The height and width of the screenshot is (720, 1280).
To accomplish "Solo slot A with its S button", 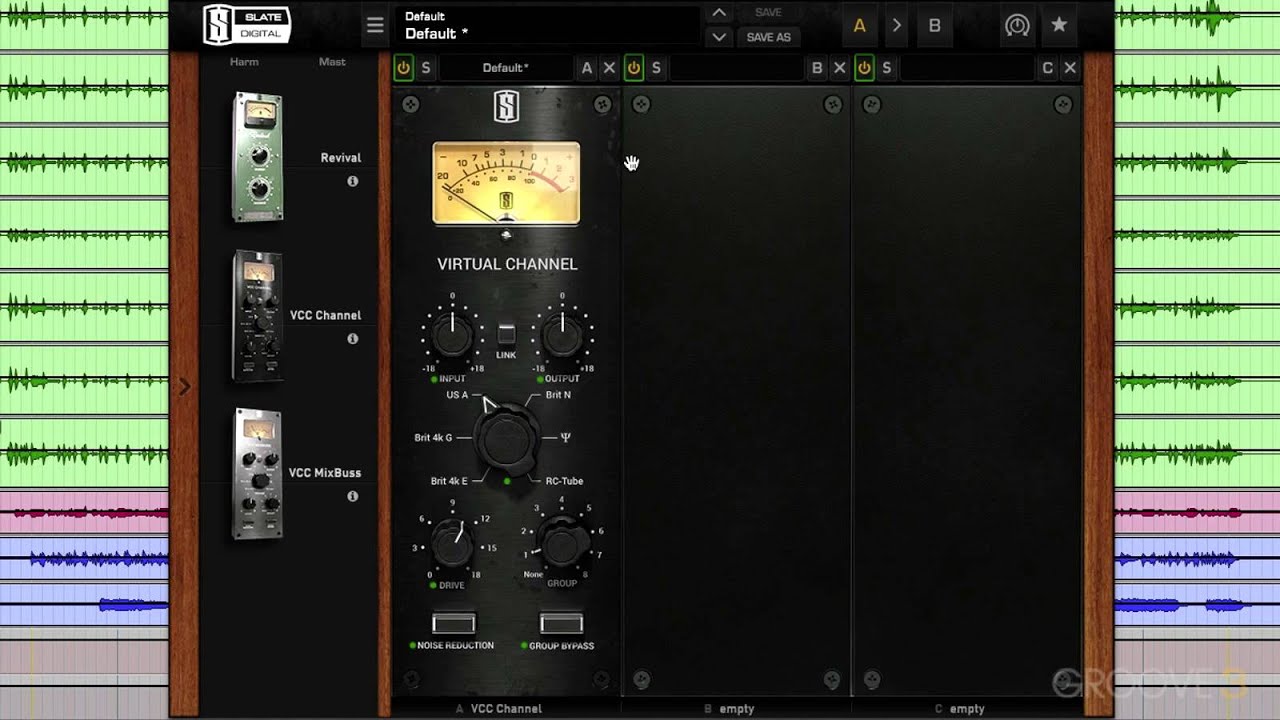I will click(x=426, y=68).
